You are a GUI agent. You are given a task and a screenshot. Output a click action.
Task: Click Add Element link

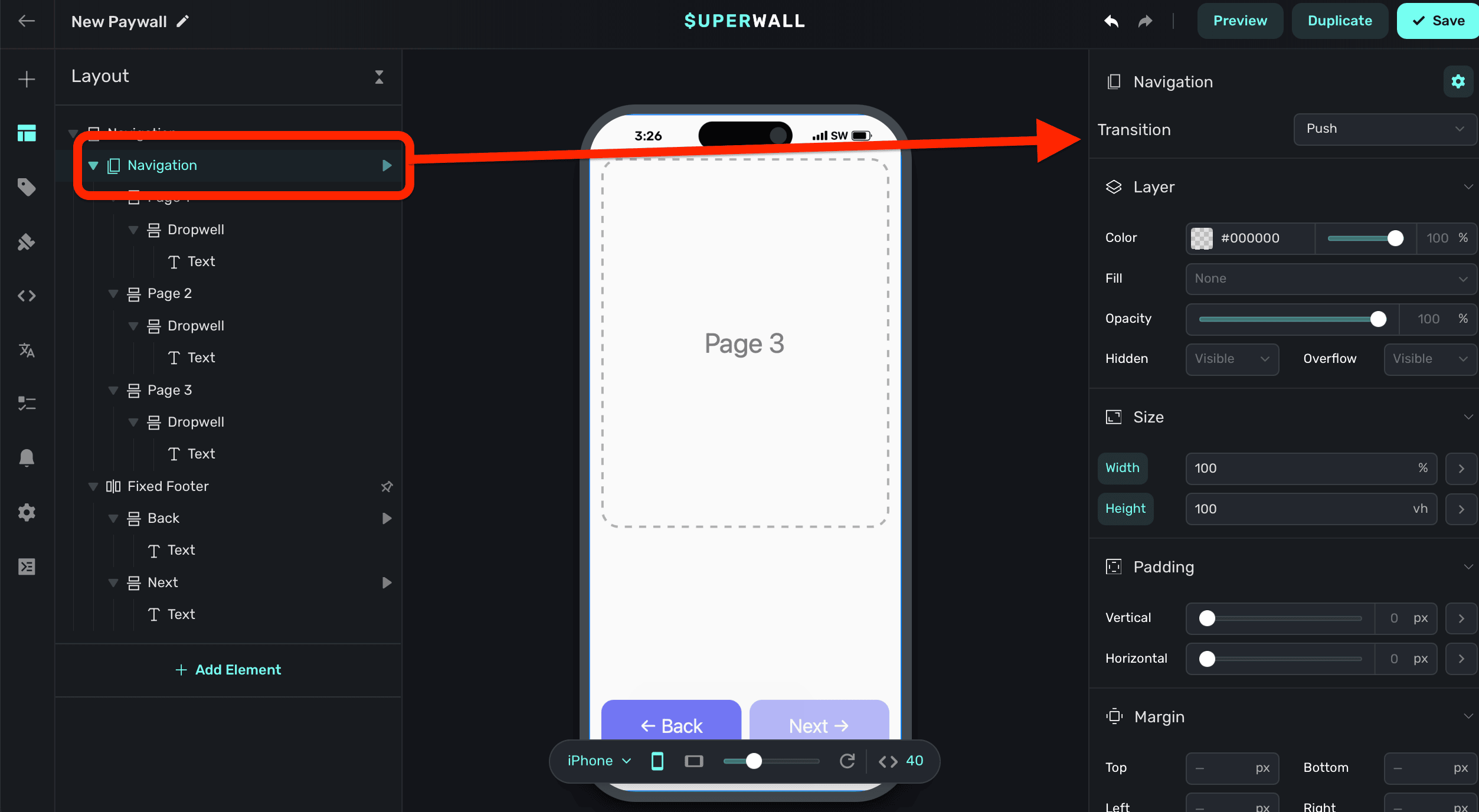pos(228,670)
